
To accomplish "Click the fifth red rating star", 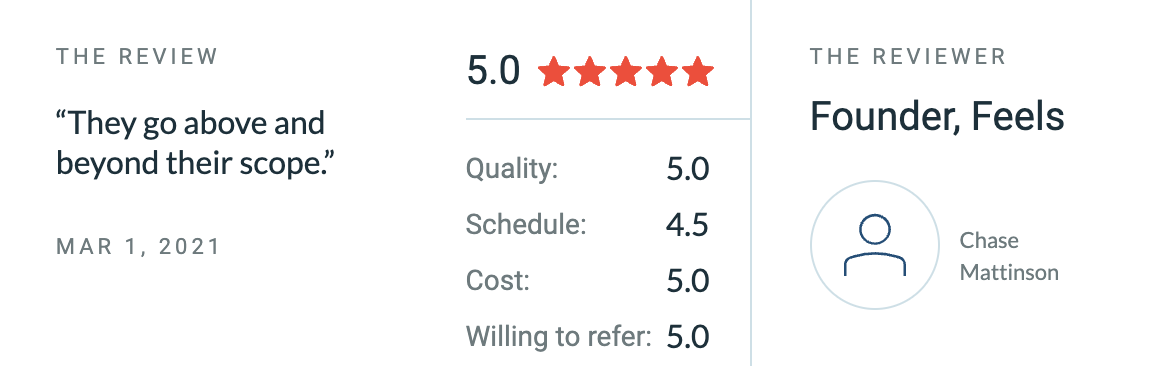I will [698, 73].
